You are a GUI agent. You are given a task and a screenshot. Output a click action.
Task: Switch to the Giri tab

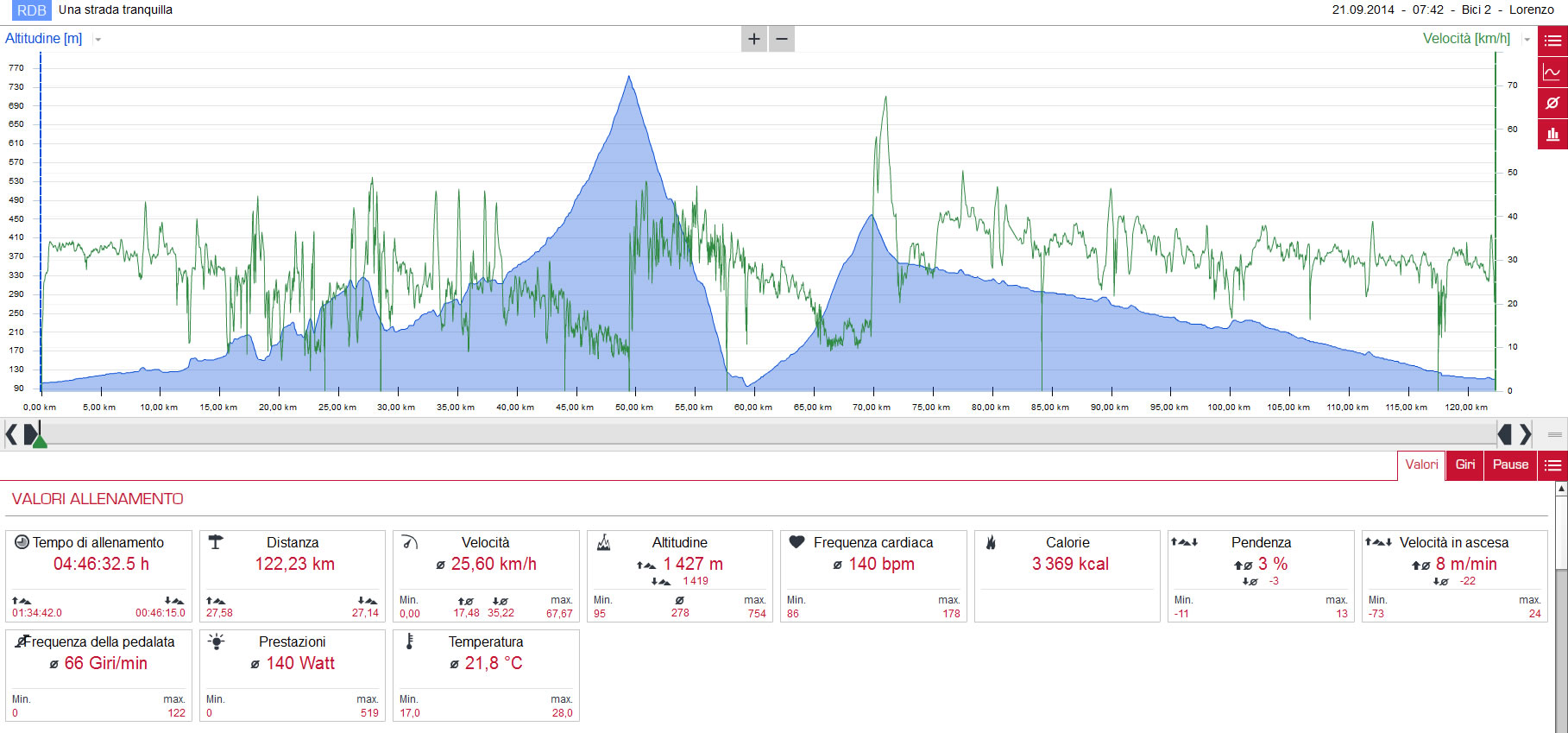pos(1465,465)
